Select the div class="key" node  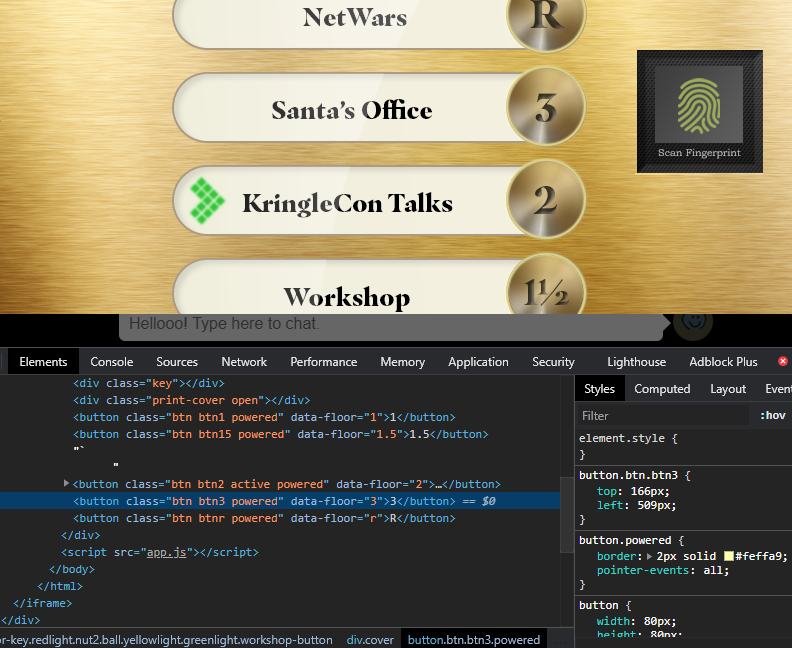click(148, 383)
